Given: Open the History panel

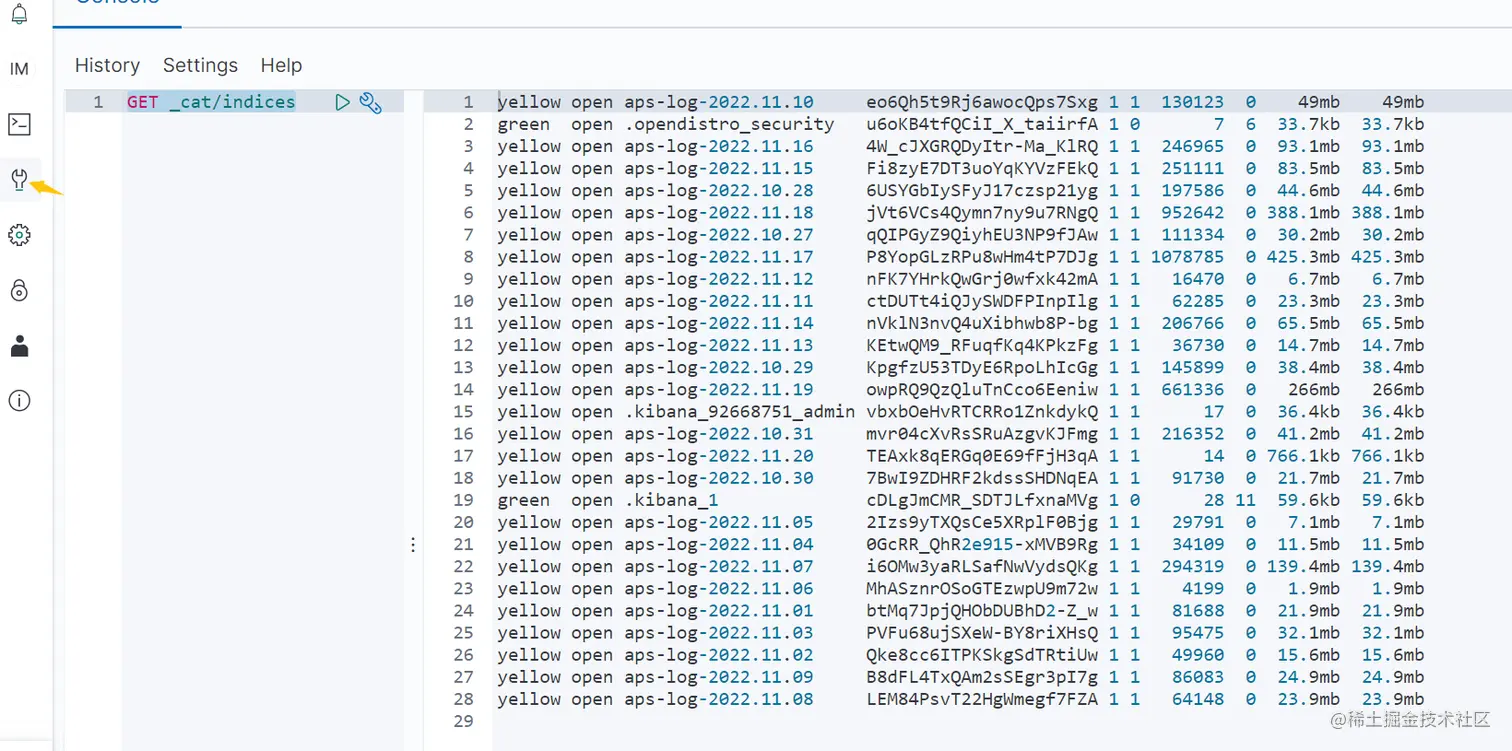Looking at the screenshot, I should pyautogui.click(x=107, y=65).
